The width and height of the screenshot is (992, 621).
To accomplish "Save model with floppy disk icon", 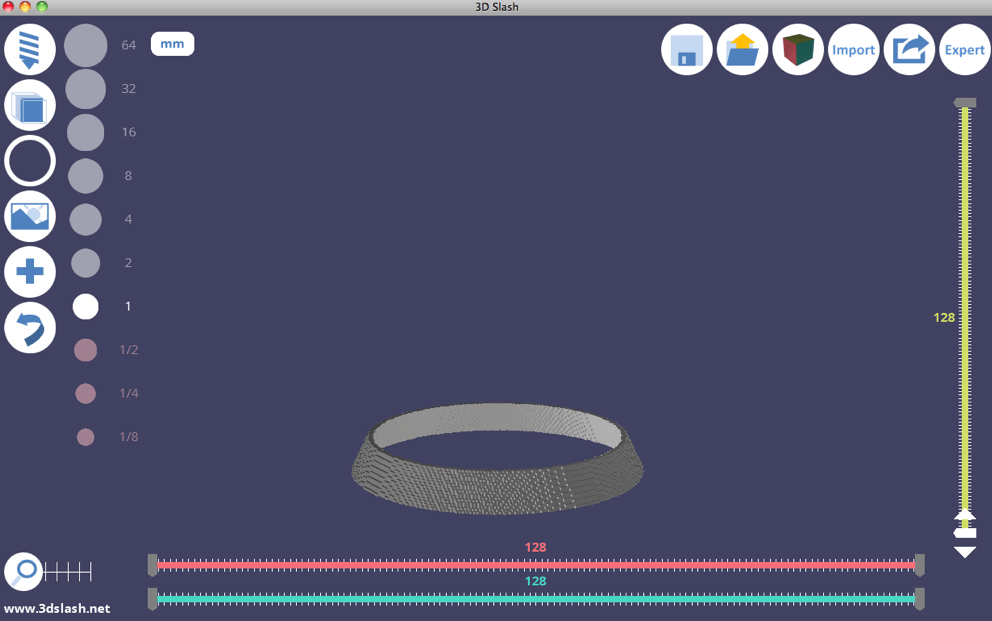I will click(x=686, y=49).
